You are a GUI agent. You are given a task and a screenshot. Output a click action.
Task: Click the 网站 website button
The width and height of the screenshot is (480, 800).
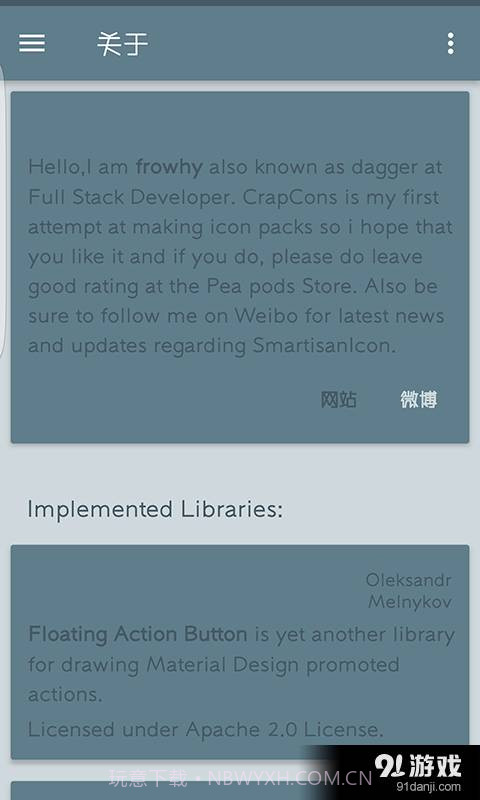pyautogui.click(x=339, y=399)
